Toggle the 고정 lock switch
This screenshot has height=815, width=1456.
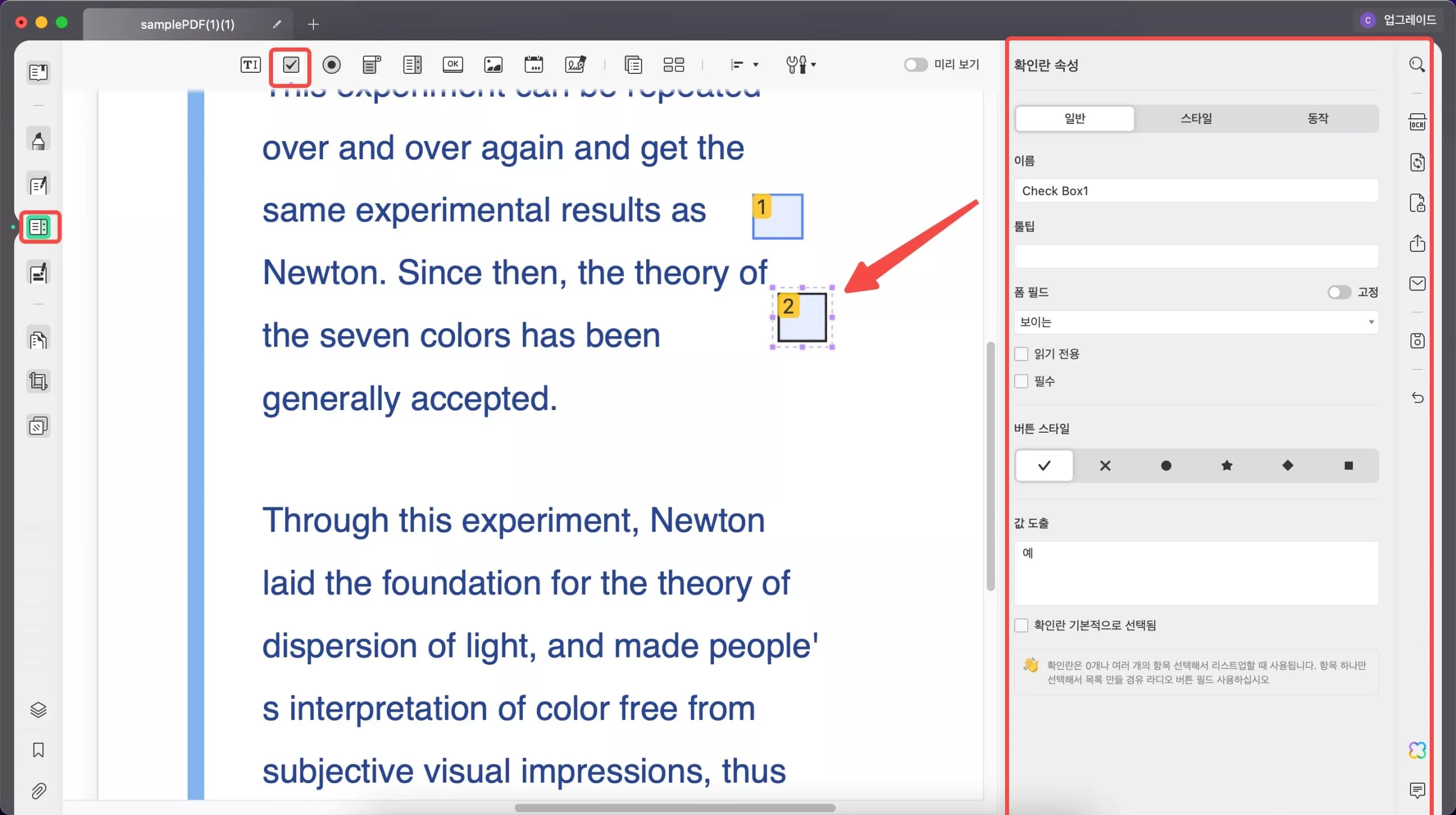(x=1339, y=292)
